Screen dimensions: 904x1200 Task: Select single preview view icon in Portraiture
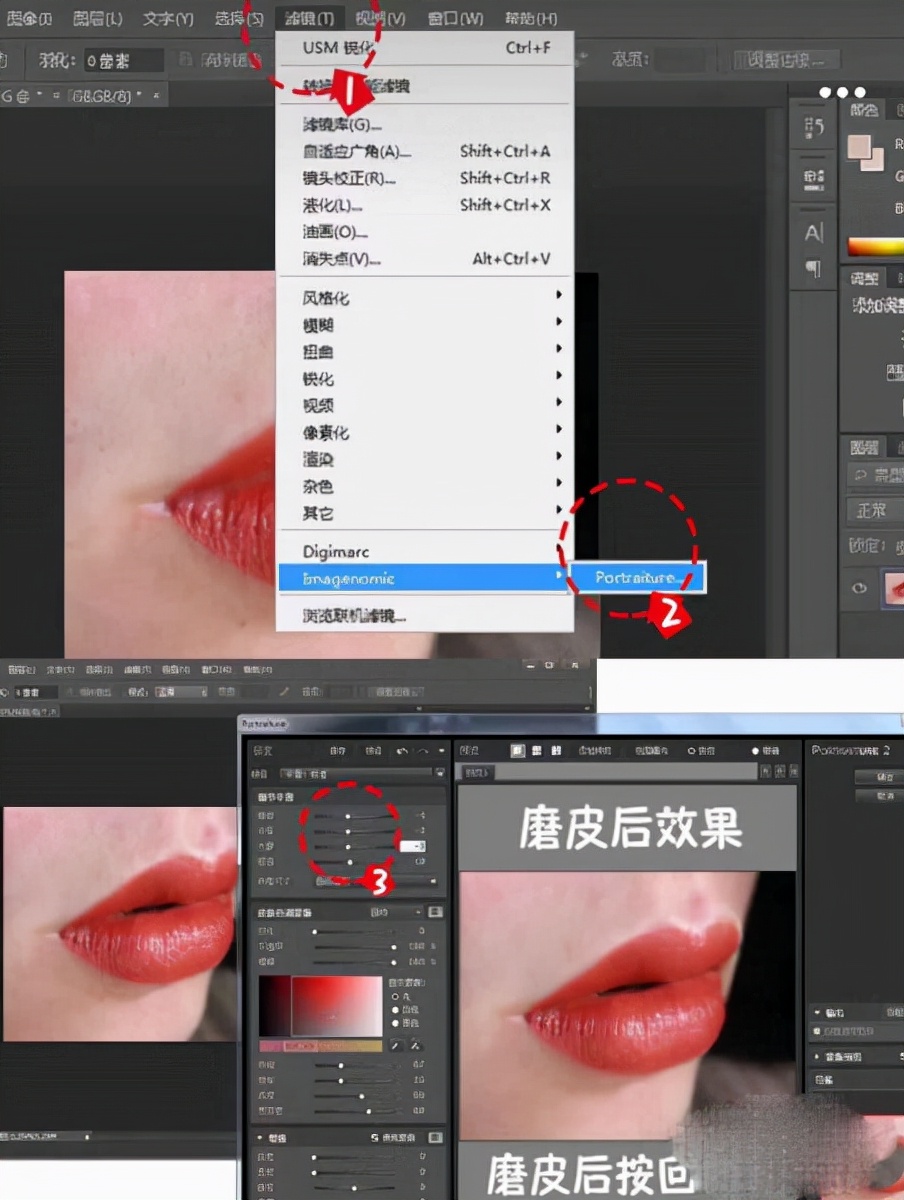pyautogui.click(x=518, y=750)
